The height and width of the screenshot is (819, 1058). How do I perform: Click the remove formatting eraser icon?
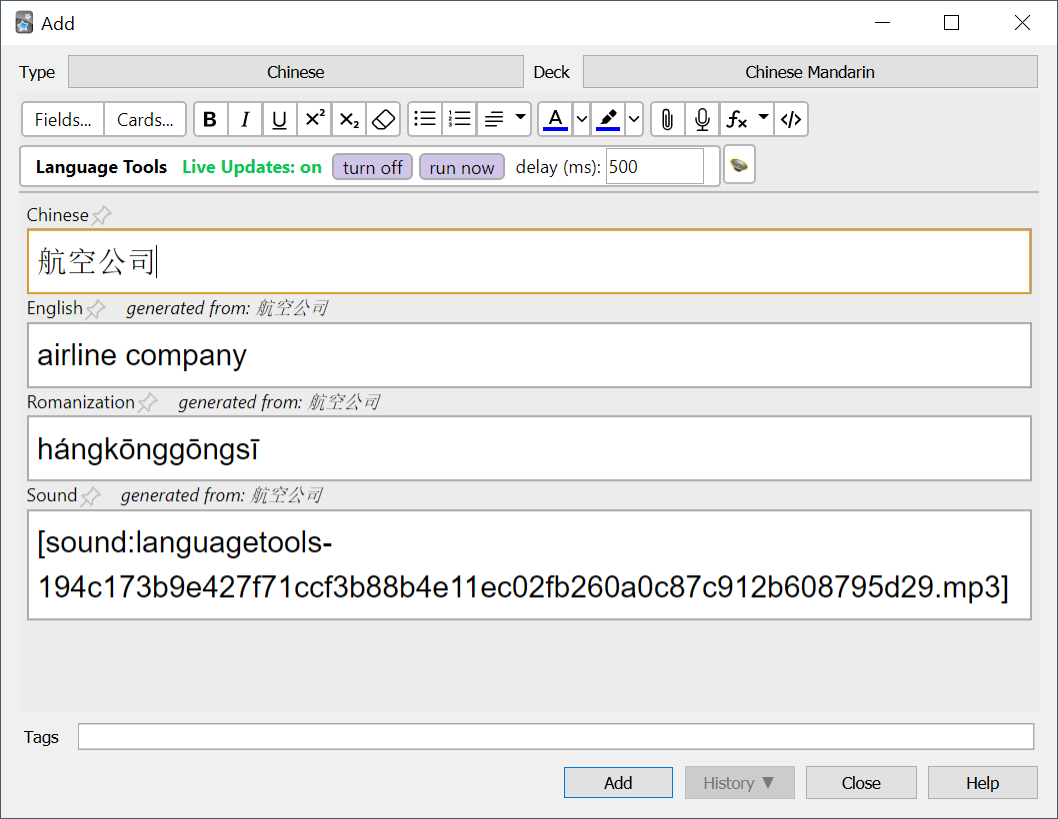(x=383, y=119)
